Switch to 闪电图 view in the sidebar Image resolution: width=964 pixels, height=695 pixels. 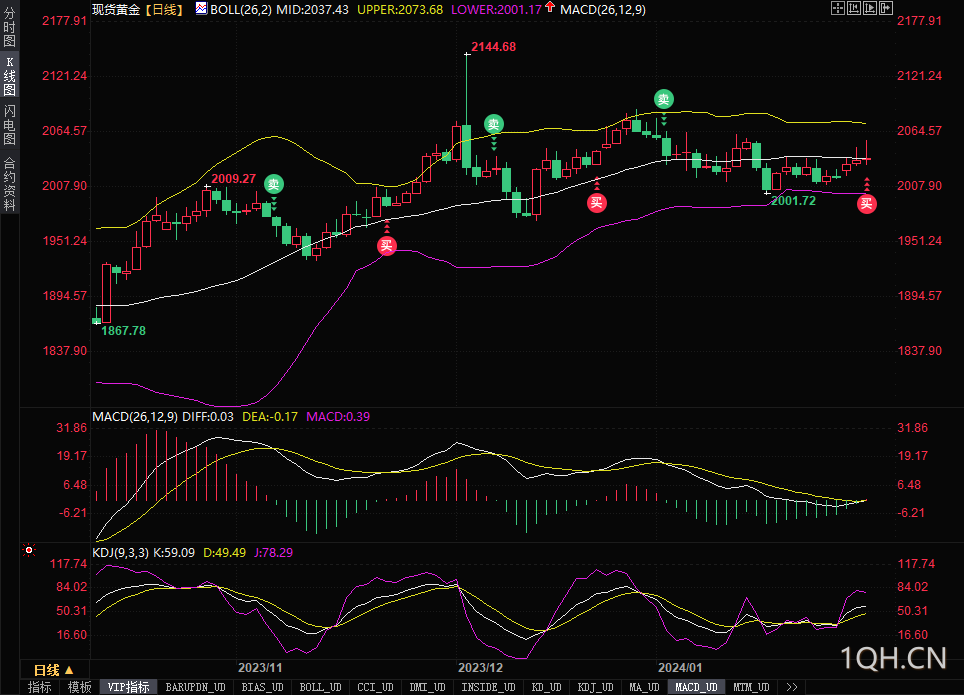(9, 125)
